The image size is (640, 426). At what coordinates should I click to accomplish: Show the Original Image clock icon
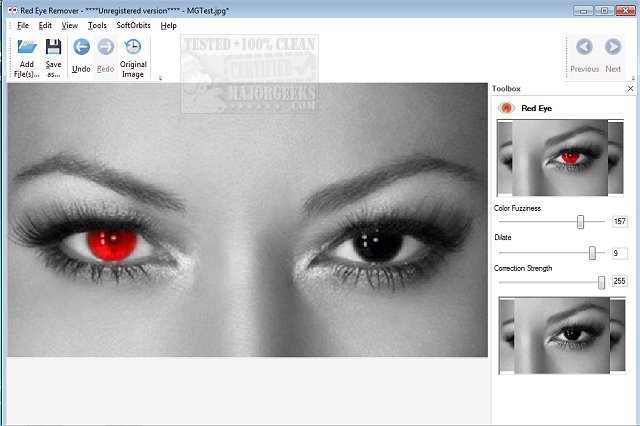click(x=133, y=47)
